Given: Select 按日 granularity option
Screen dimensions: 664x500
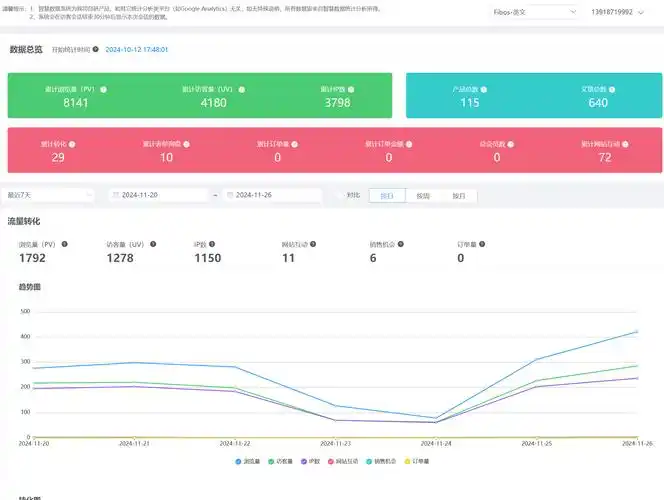Looking at the screenshot, I should (387, 196).
